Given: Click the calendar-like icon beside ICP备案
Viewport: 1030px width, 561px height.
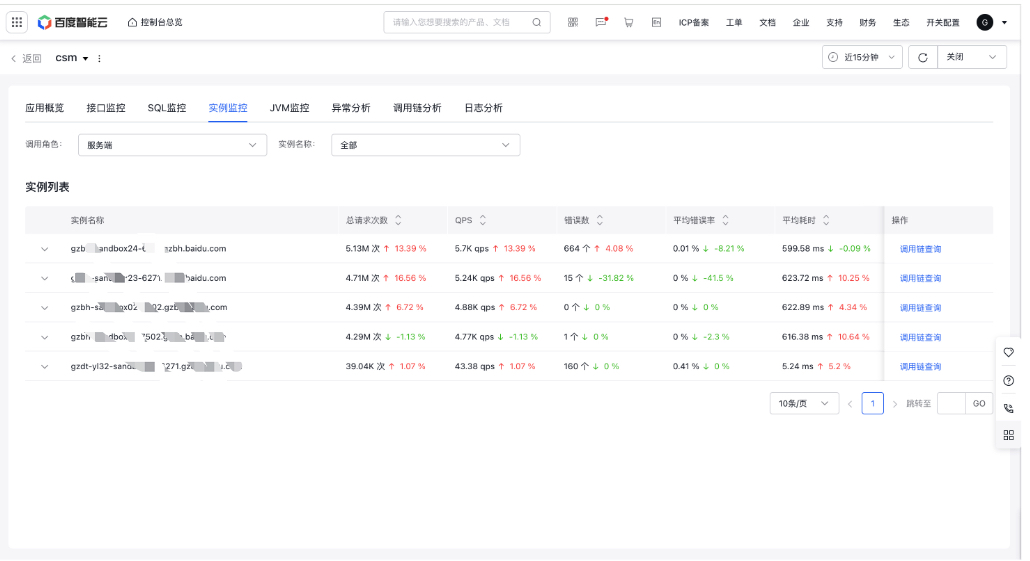Looking at the screenshot, I should (656, 22).
